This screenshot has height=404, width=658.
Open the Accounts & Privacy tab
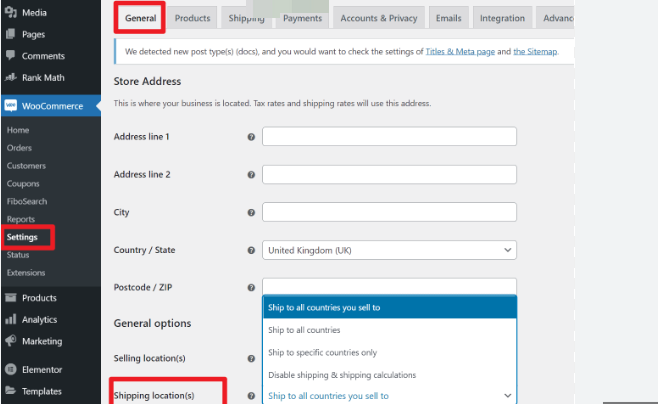(x=379, y=18)
